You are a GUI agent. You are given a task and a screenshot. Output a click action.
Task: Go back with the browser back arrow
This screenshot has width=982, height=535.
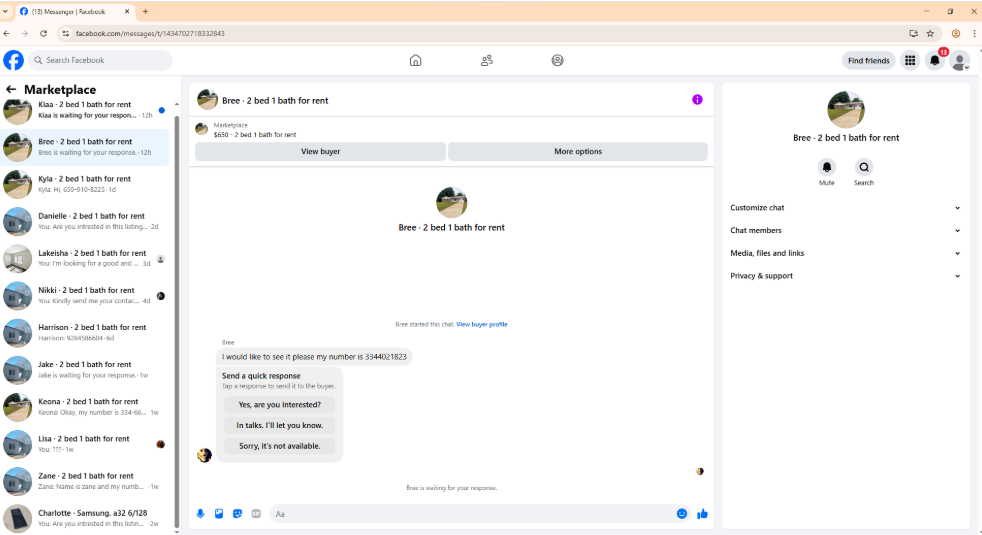tap(6, 33)
